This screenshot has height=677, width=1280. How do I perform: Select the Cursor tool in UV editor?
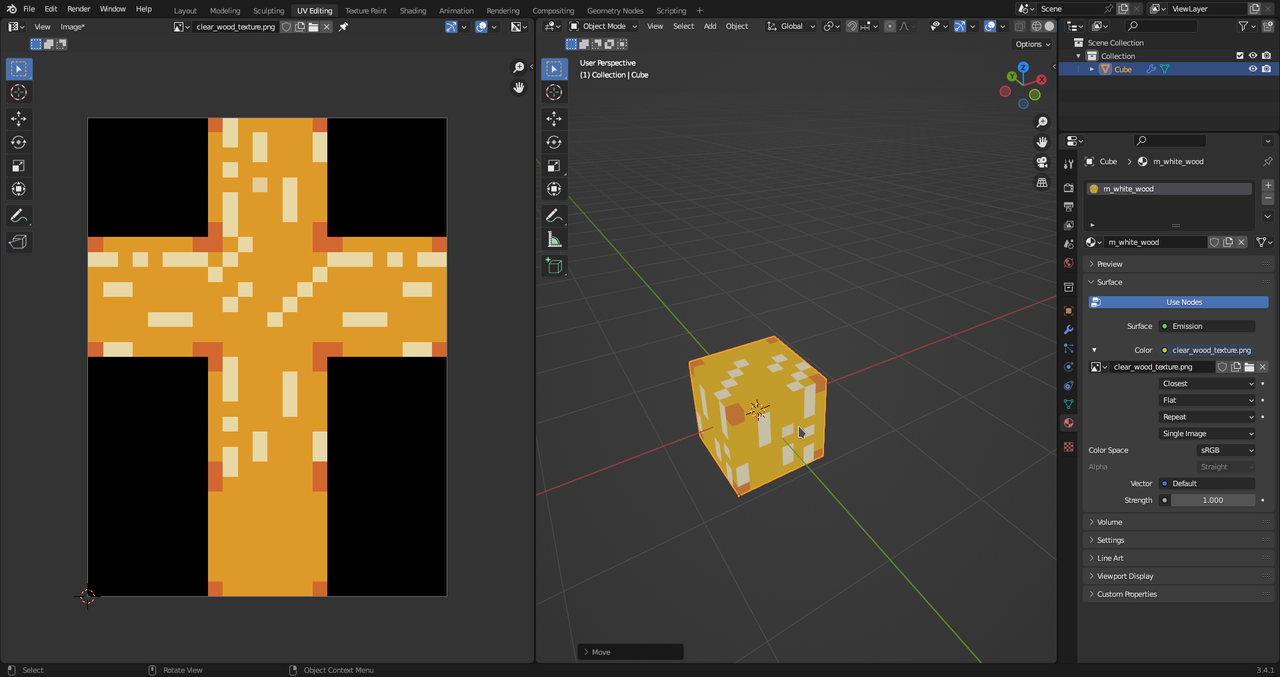19,92
